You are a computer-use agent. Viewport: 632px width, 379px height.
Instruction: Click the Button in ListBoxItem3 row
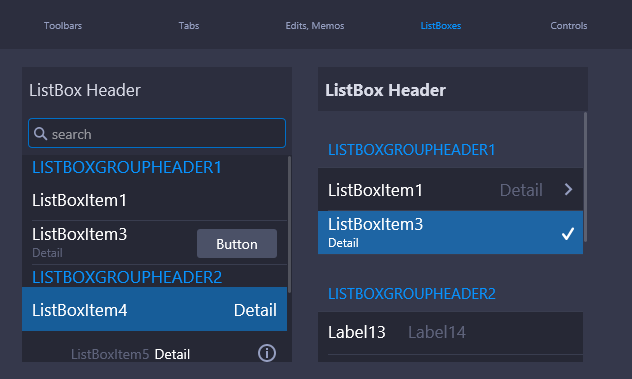[237, 244]
